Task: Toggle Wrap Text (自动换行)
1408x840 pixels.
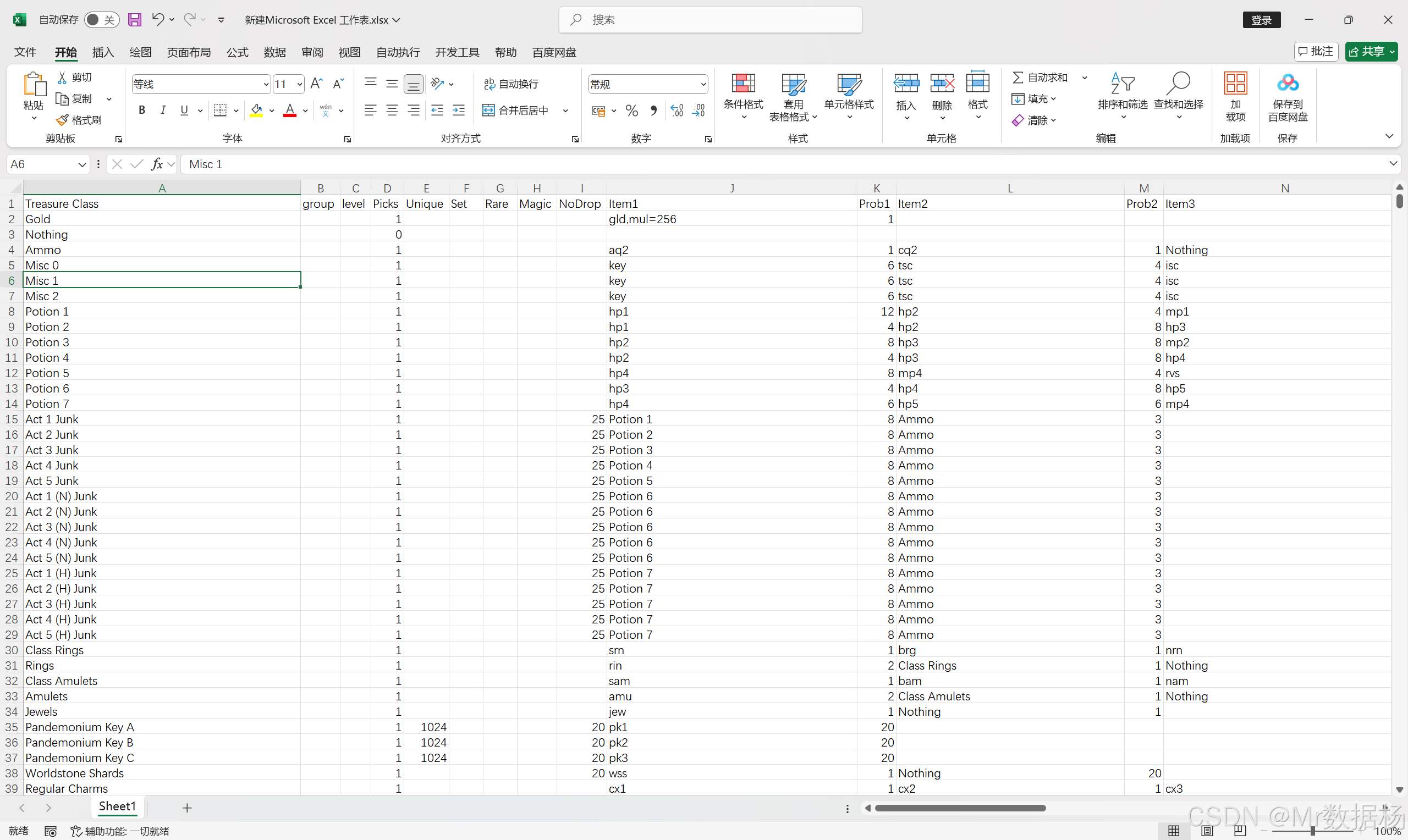Action: tap(512, 84)
